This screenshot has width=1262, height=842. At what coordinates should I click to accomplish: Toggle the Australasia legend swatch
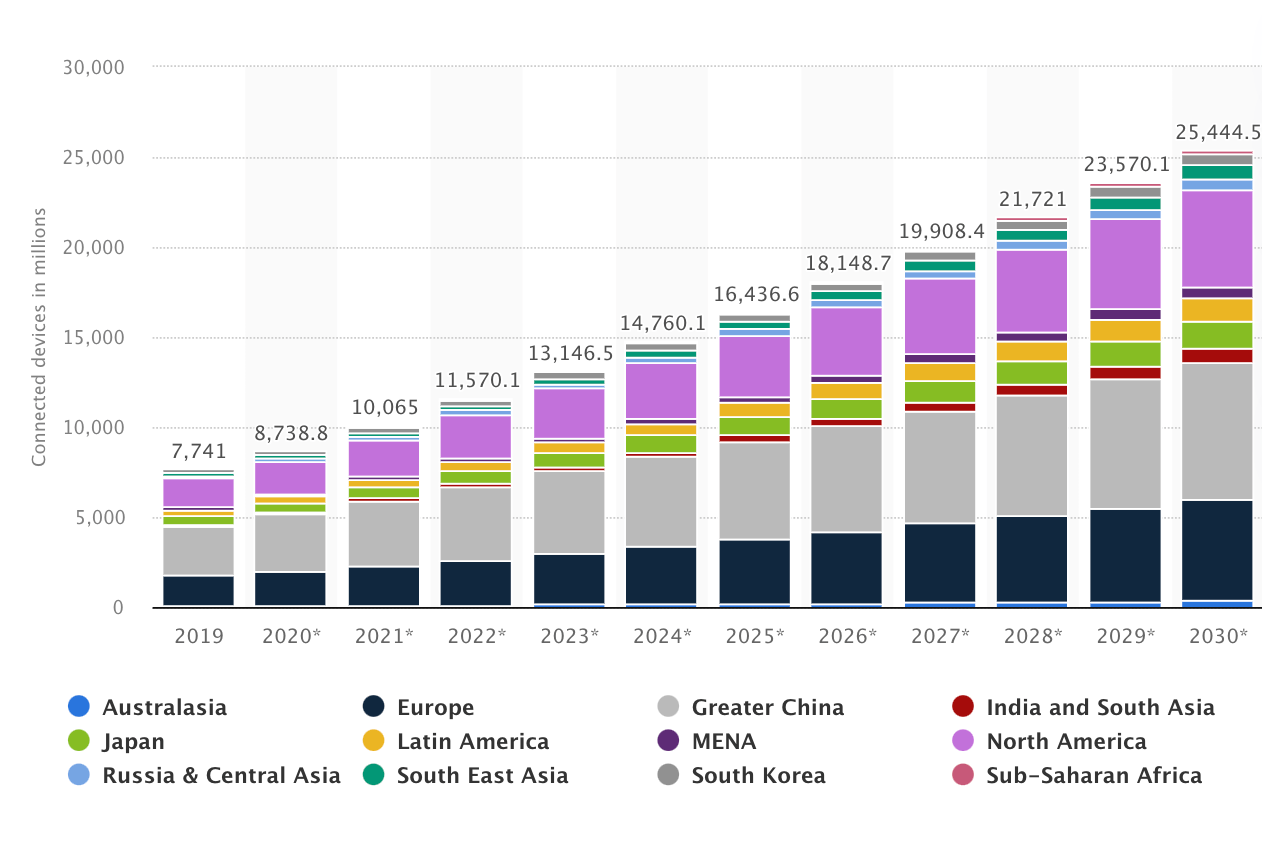[79, 707]
